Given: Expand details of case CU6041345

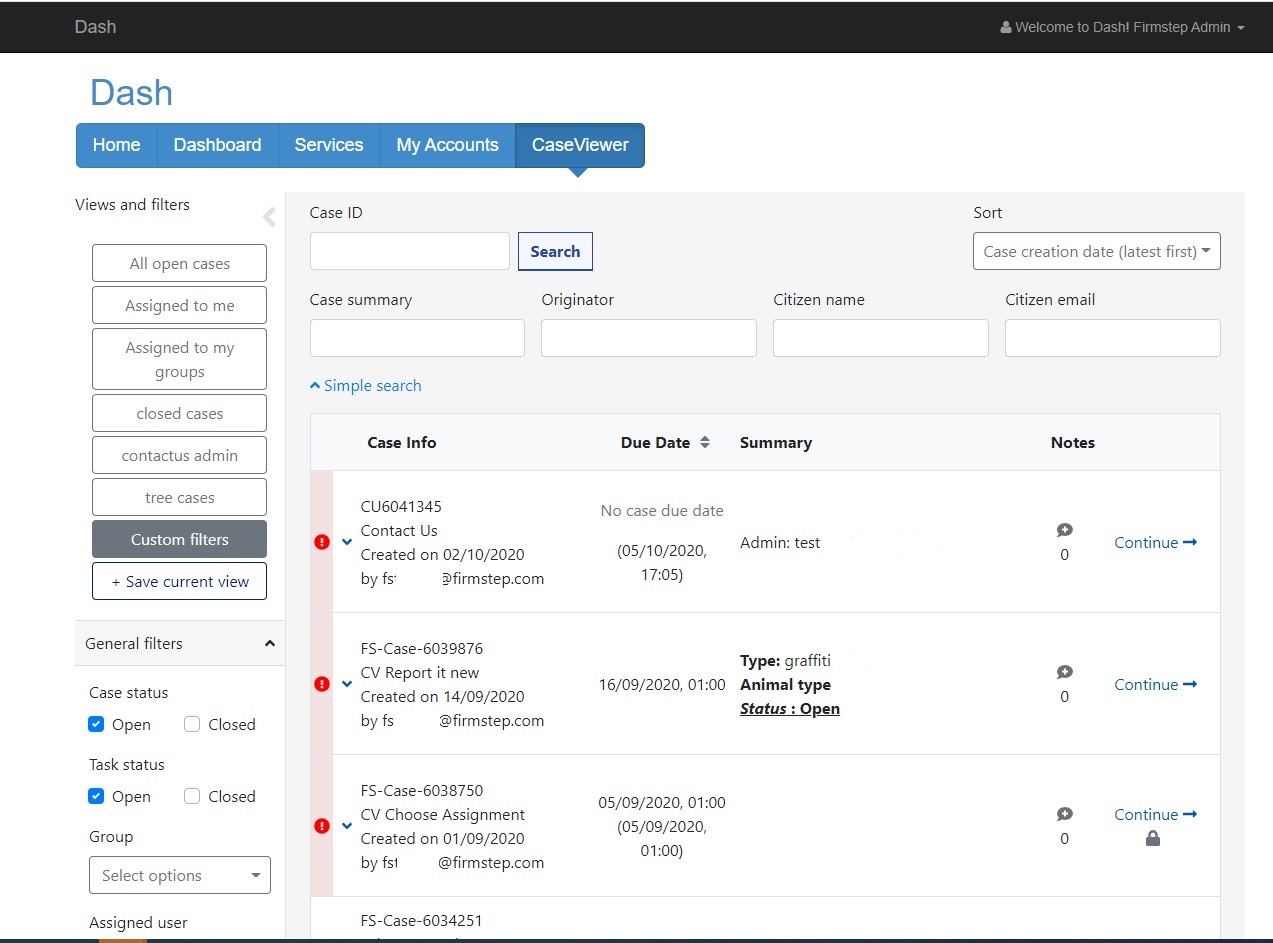Looking at the screenshot, I should 347,542.
